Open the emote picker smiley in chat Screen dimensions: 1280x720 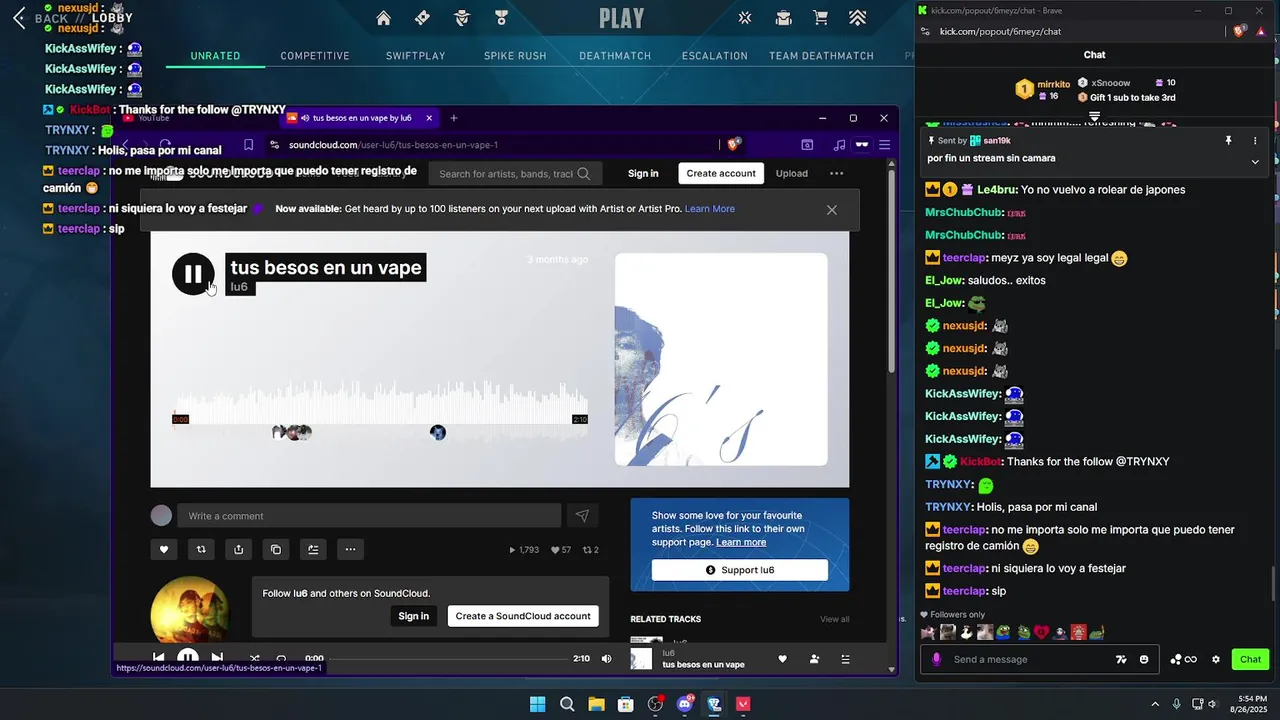point(1144,659)
